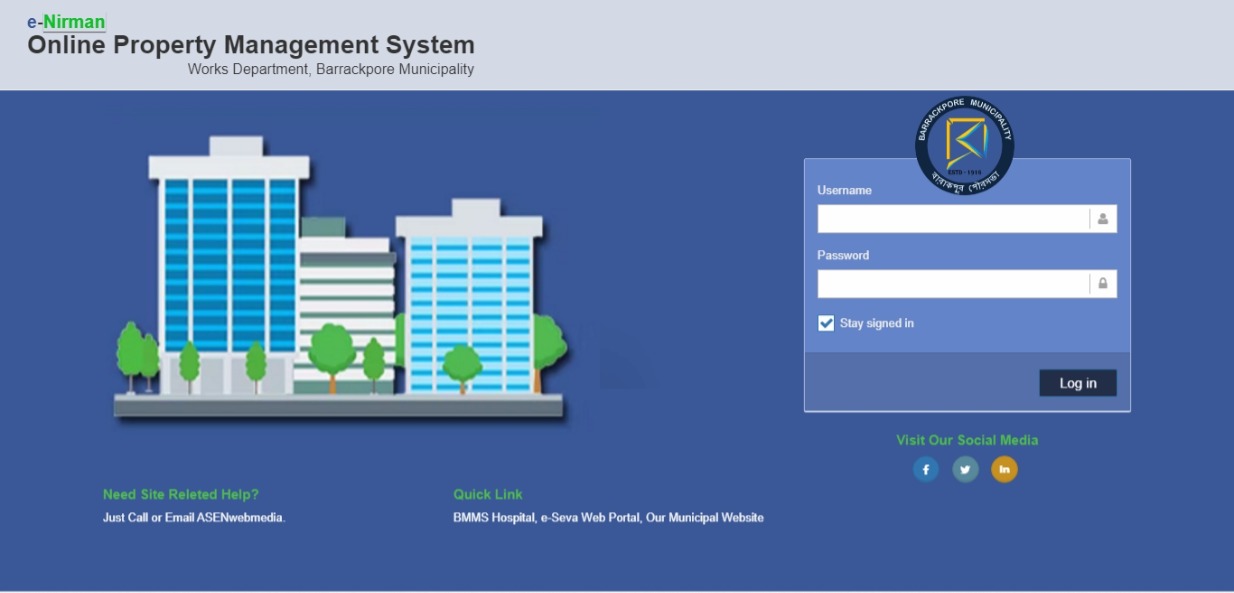Click the Barrackpore Municipality round logo

tap(964, 145)
